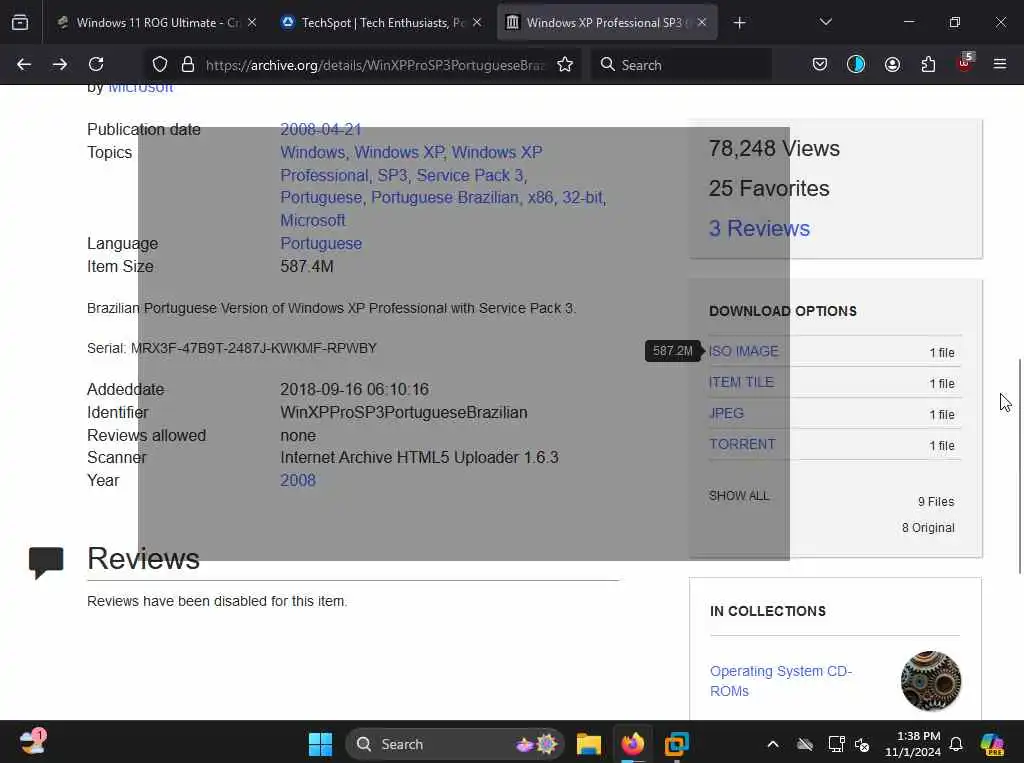Open the uBlock Origin extension icon
The height and width of the screenshot is (763, 1024).
pyautogui.click(x=965, y=63)
